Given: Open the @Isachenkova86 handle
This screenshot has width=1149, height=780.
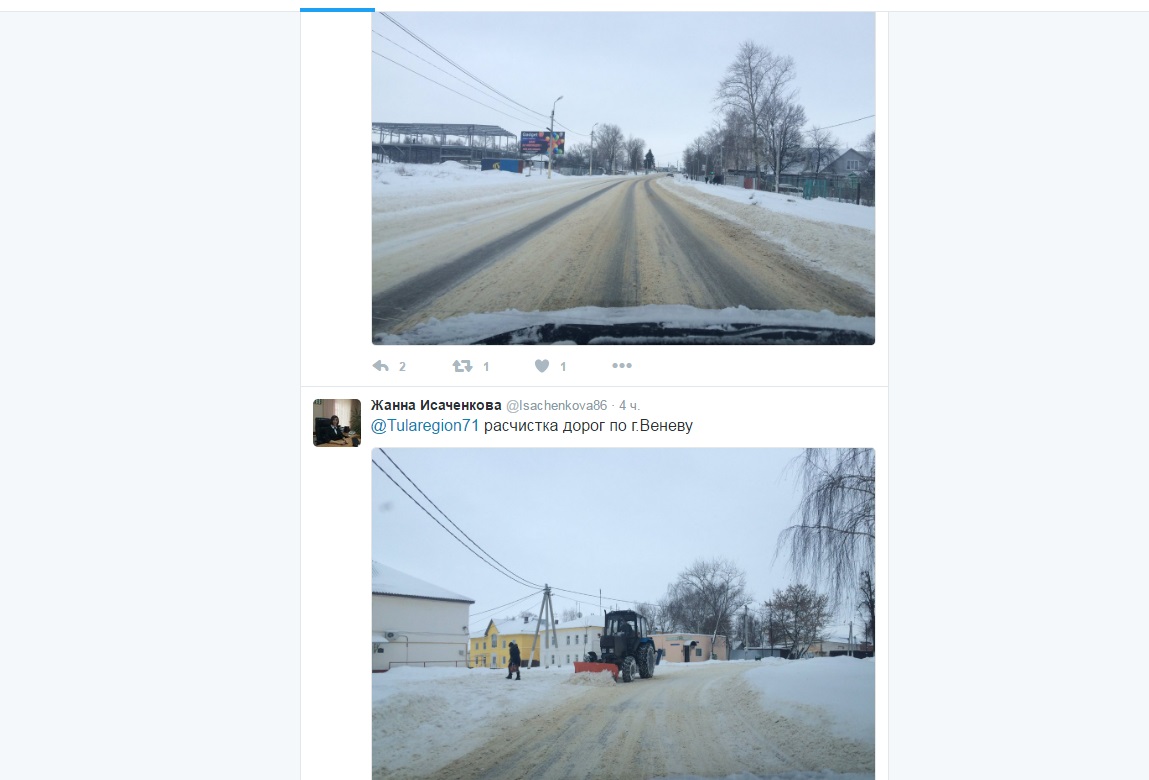Looking at the screenshot, I should pos(557,405).
